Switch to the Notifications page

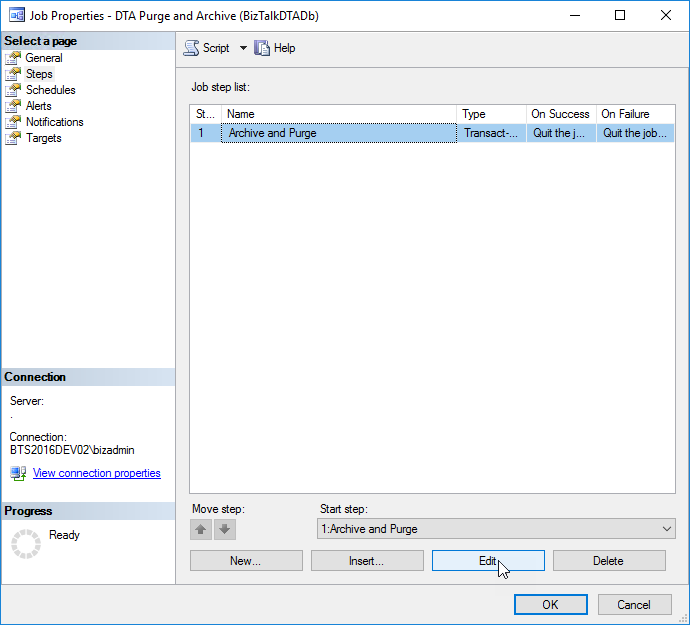[55, 122]
